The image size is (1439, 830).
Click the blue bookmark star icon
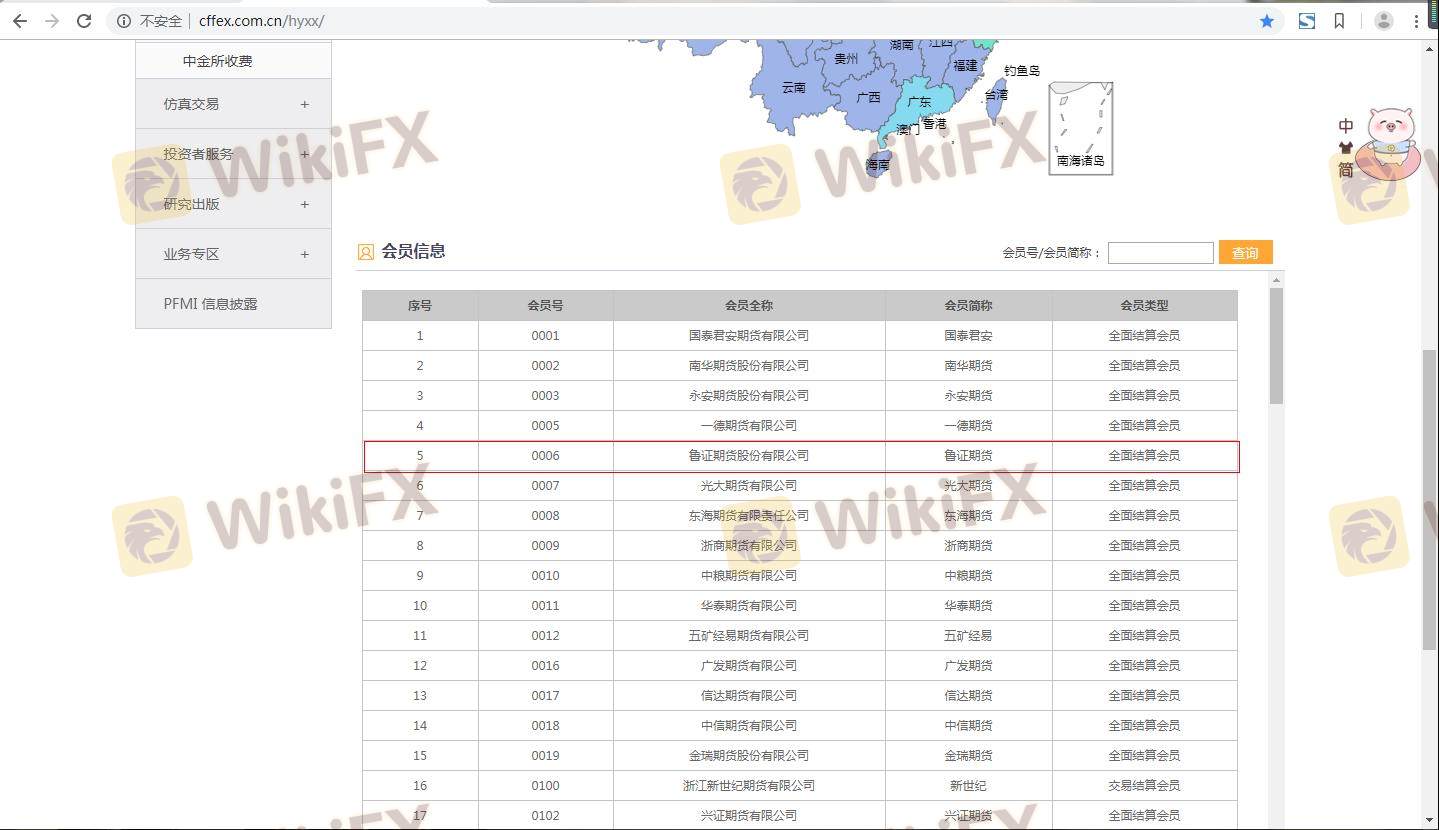[1267, 21]
